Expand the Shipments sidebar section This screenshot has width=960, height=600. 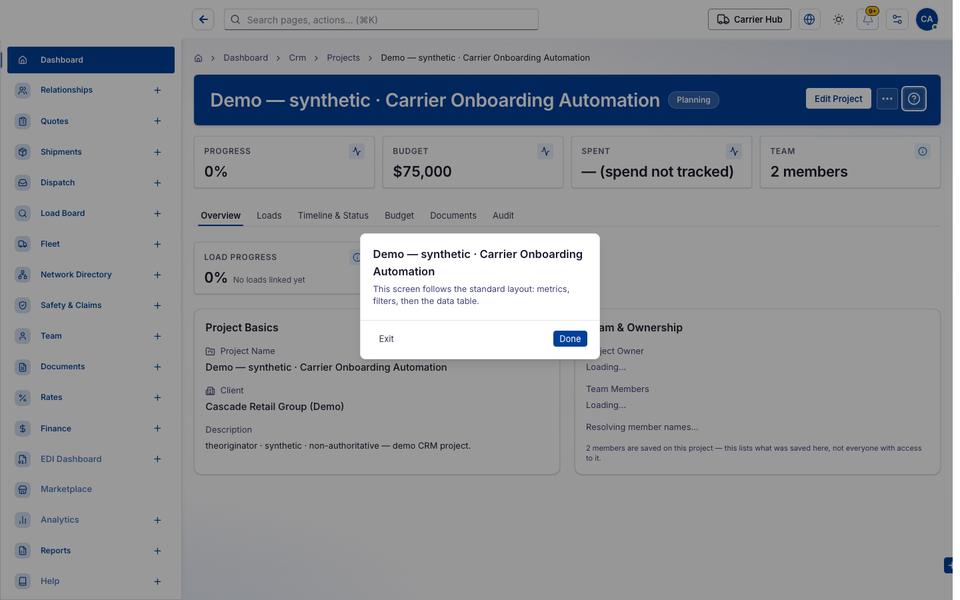[x=157, y=152]
